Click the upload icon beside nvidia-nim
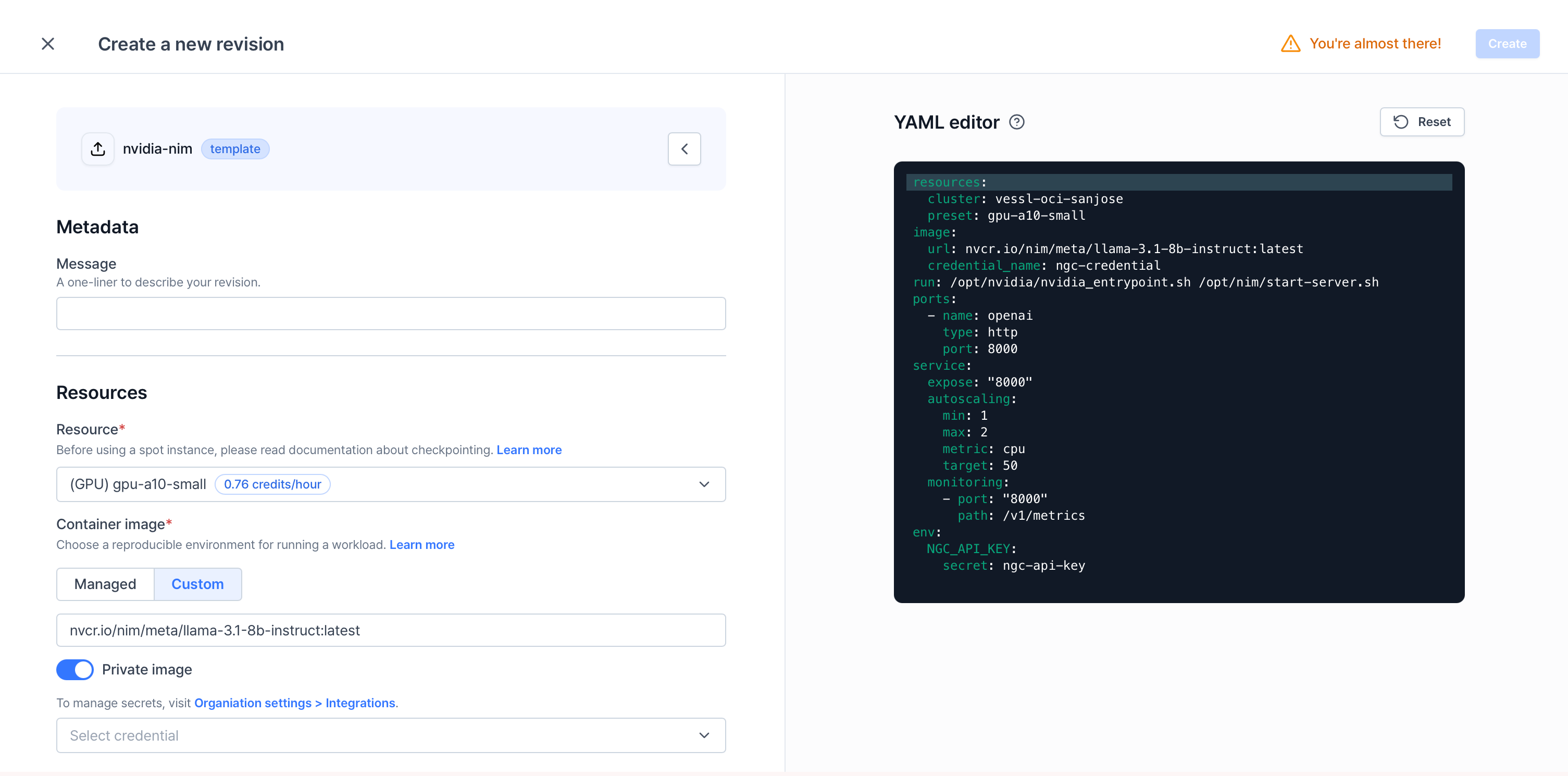Image resolution: width=1568 pixels, height=776 pixels. coord(98,149)
